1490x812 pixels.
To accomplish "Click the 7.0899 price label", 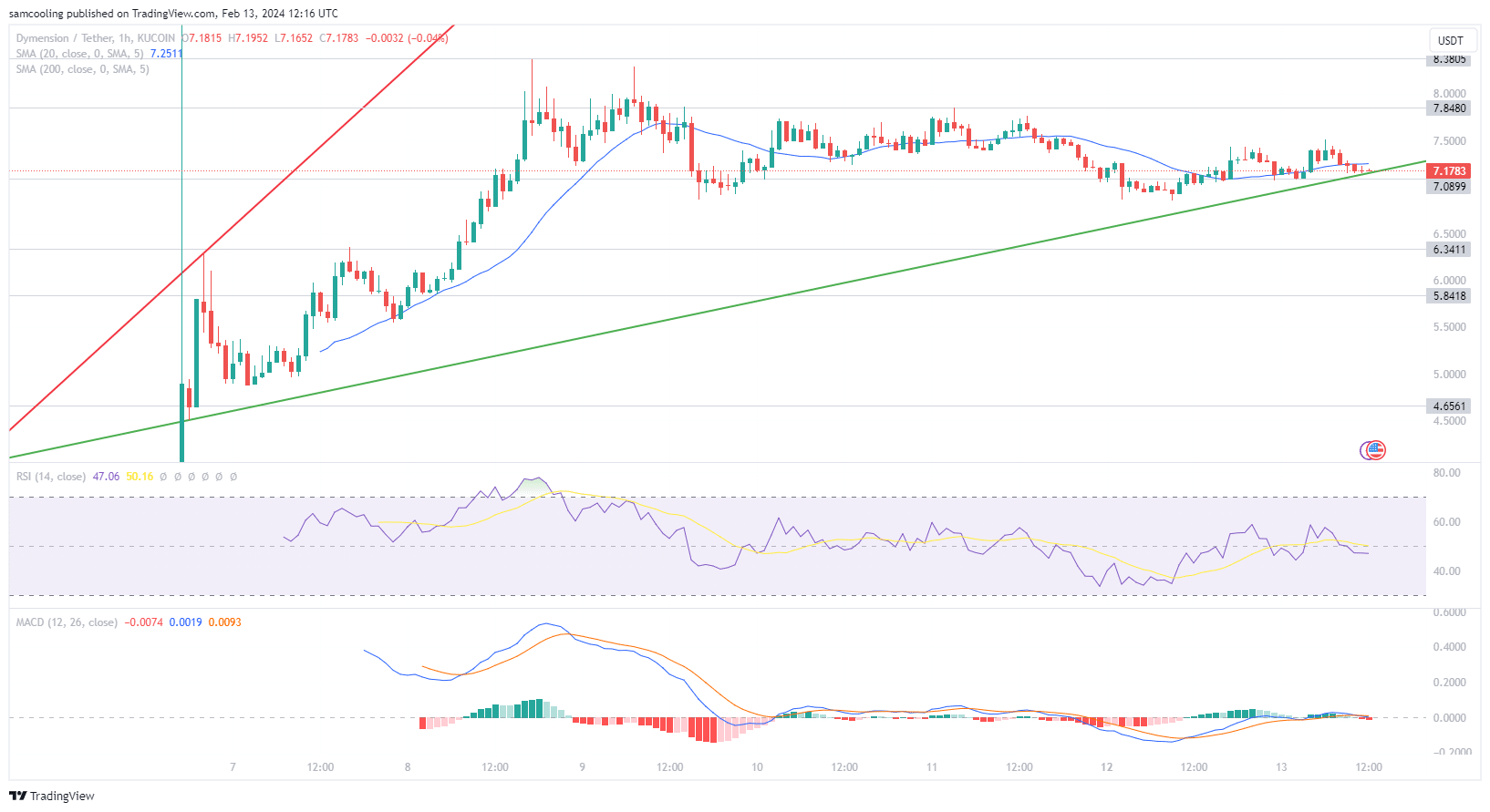I will coord(1449,187).
